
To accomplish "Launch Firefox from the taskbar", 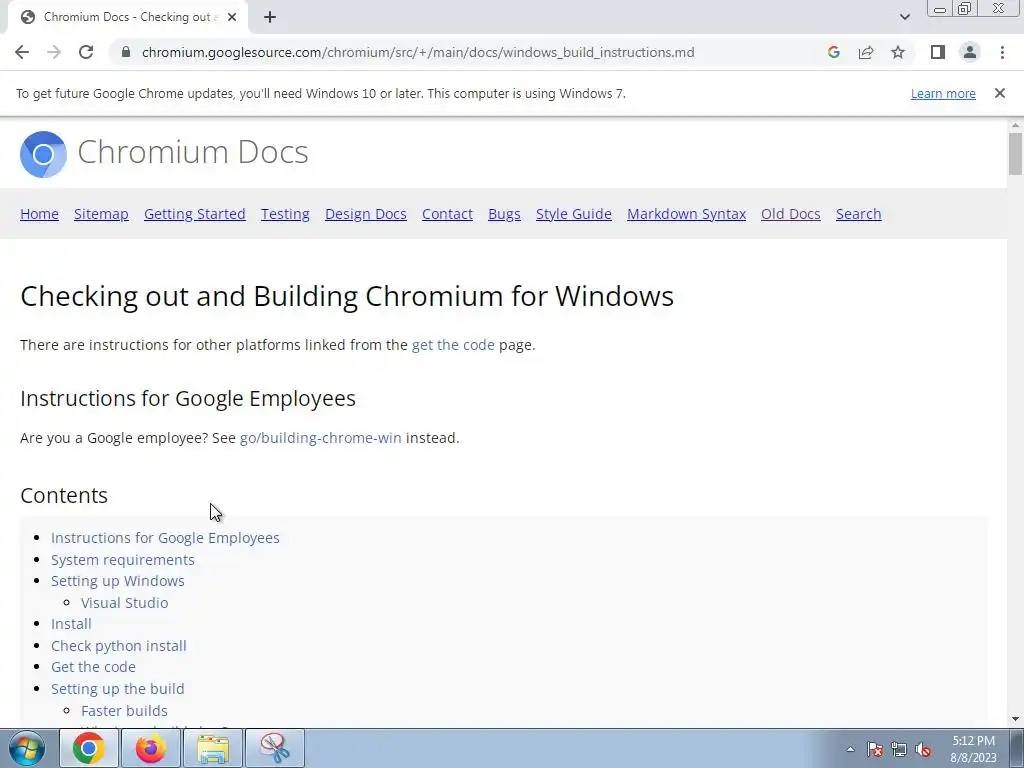I will point(150,748).
